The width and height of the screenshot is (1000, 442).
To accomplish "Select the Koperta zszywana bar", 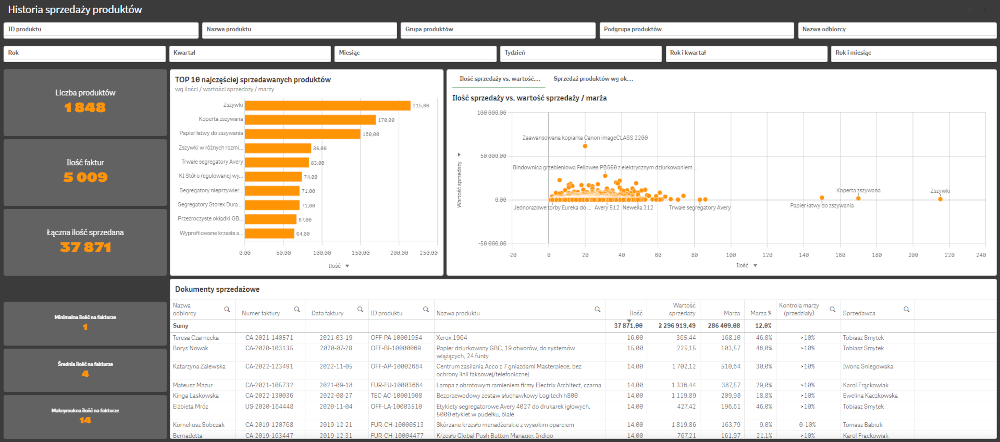I will point(311,120).
